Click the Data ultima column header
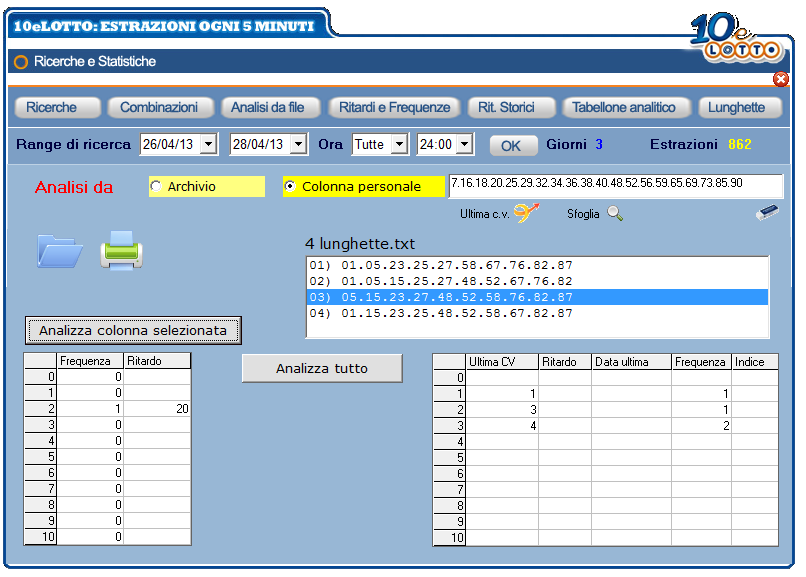The image size is (806, 577). point(631,362)
